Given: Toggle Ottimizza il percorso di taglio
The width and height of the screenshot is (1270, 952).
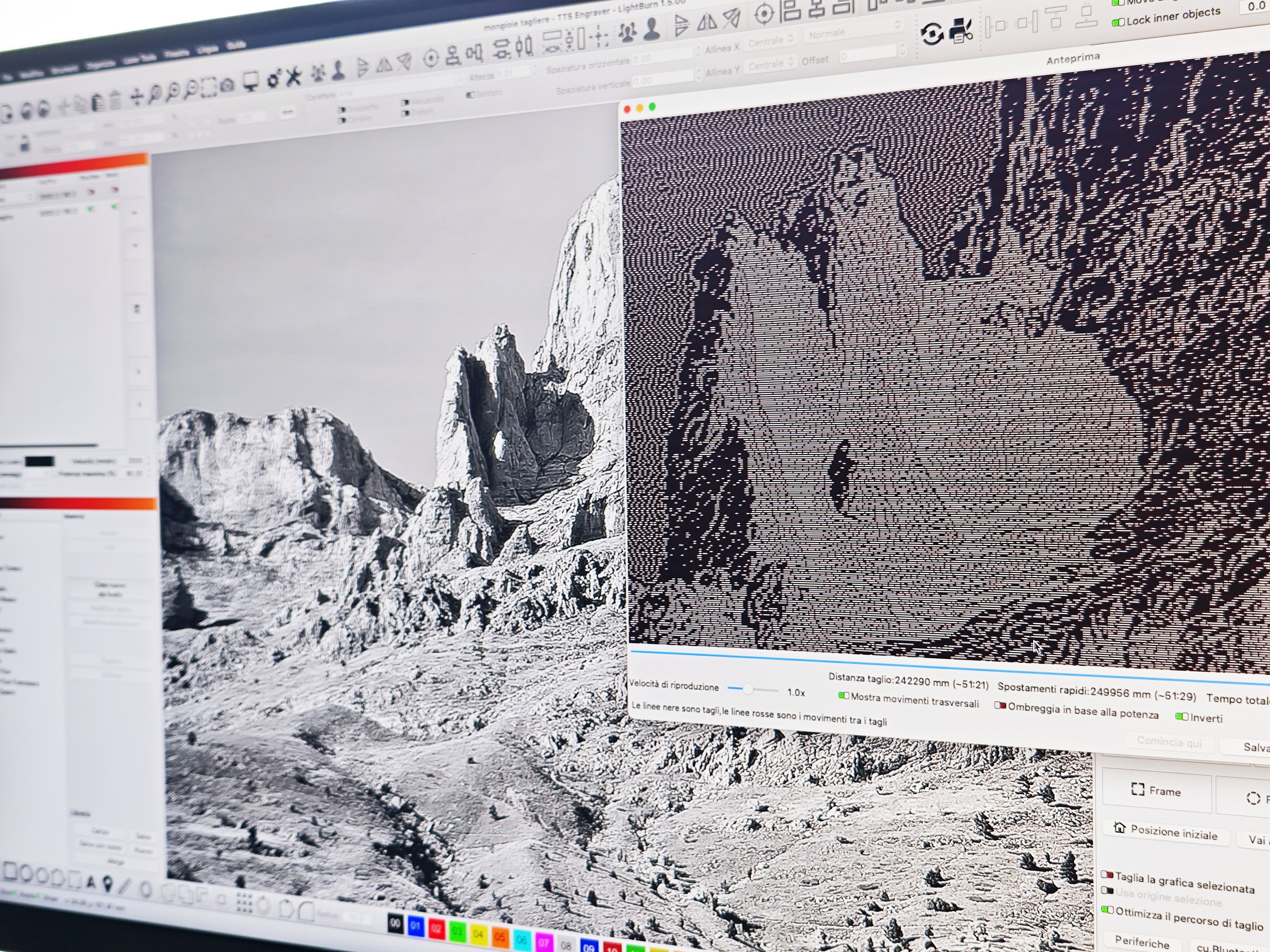Looking at the screenshot, I should point(1107,910).
